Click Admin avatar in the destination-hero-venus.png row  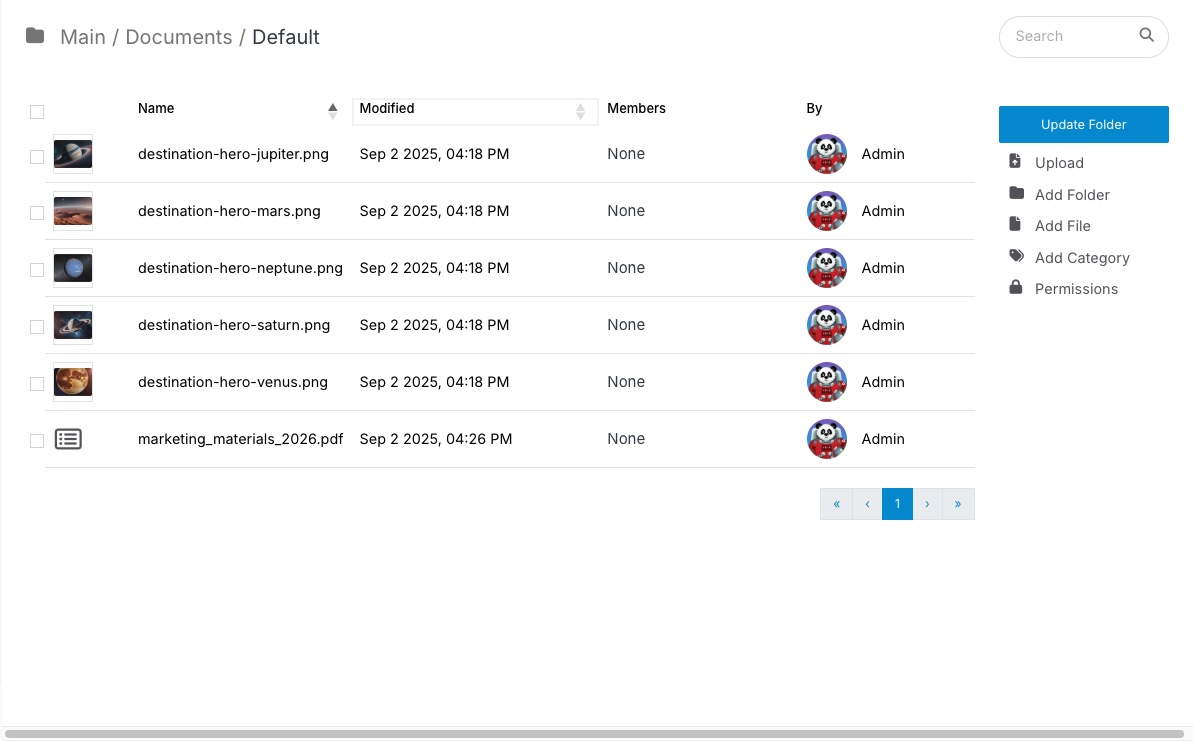[827, 382]
